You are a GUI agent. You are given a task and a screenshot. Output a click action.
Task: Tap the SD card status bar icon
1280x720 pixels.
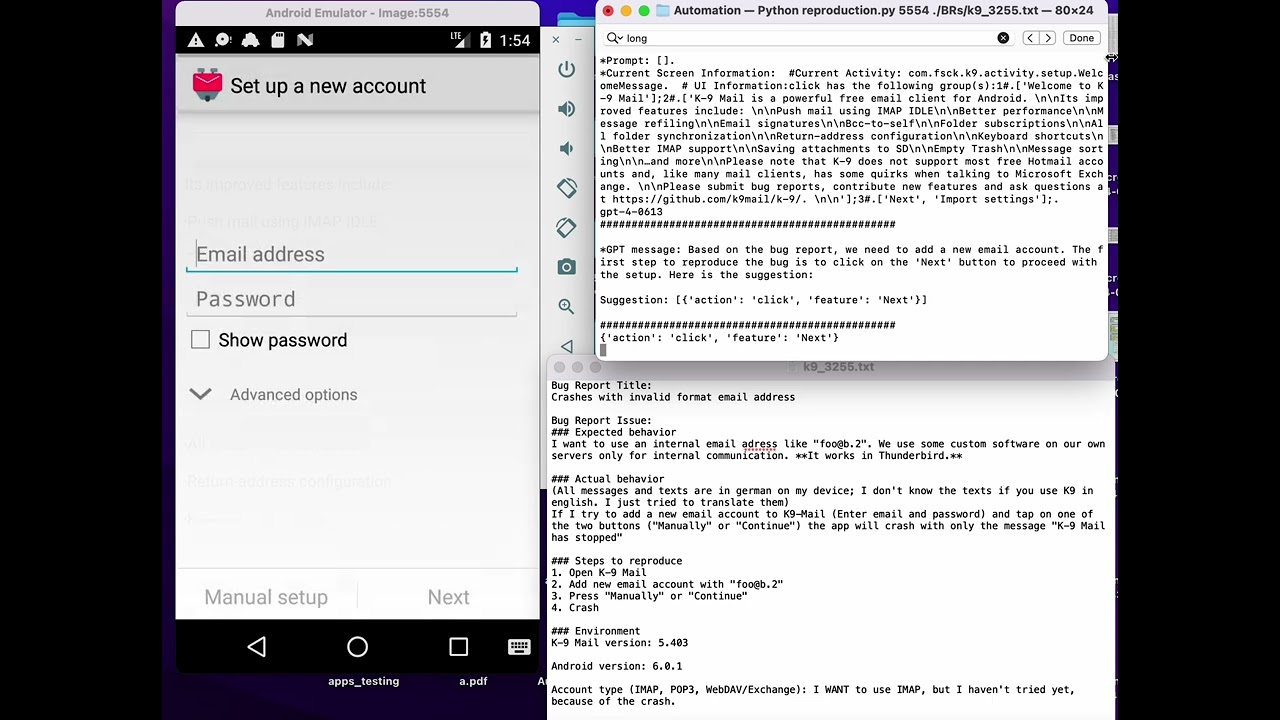pyautogui.click(x=278, y=40)
